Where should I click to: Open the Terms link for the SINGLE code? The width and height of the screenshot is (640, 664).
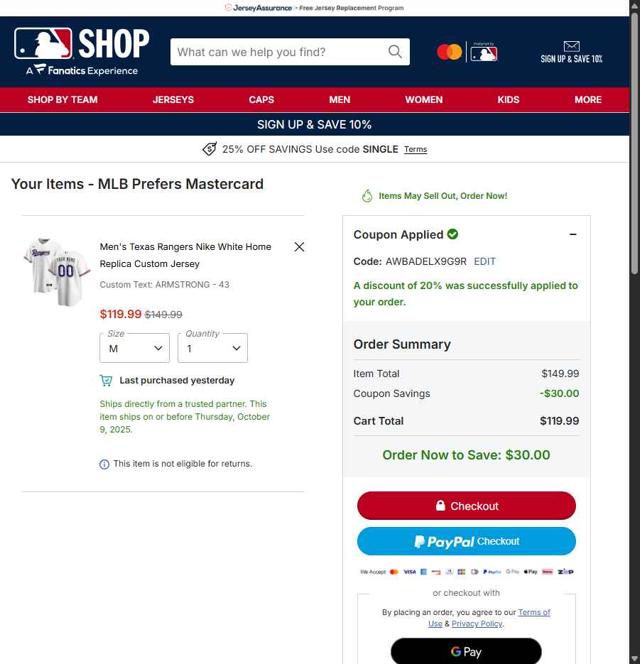pyautogui.click(x=416, y=149)
